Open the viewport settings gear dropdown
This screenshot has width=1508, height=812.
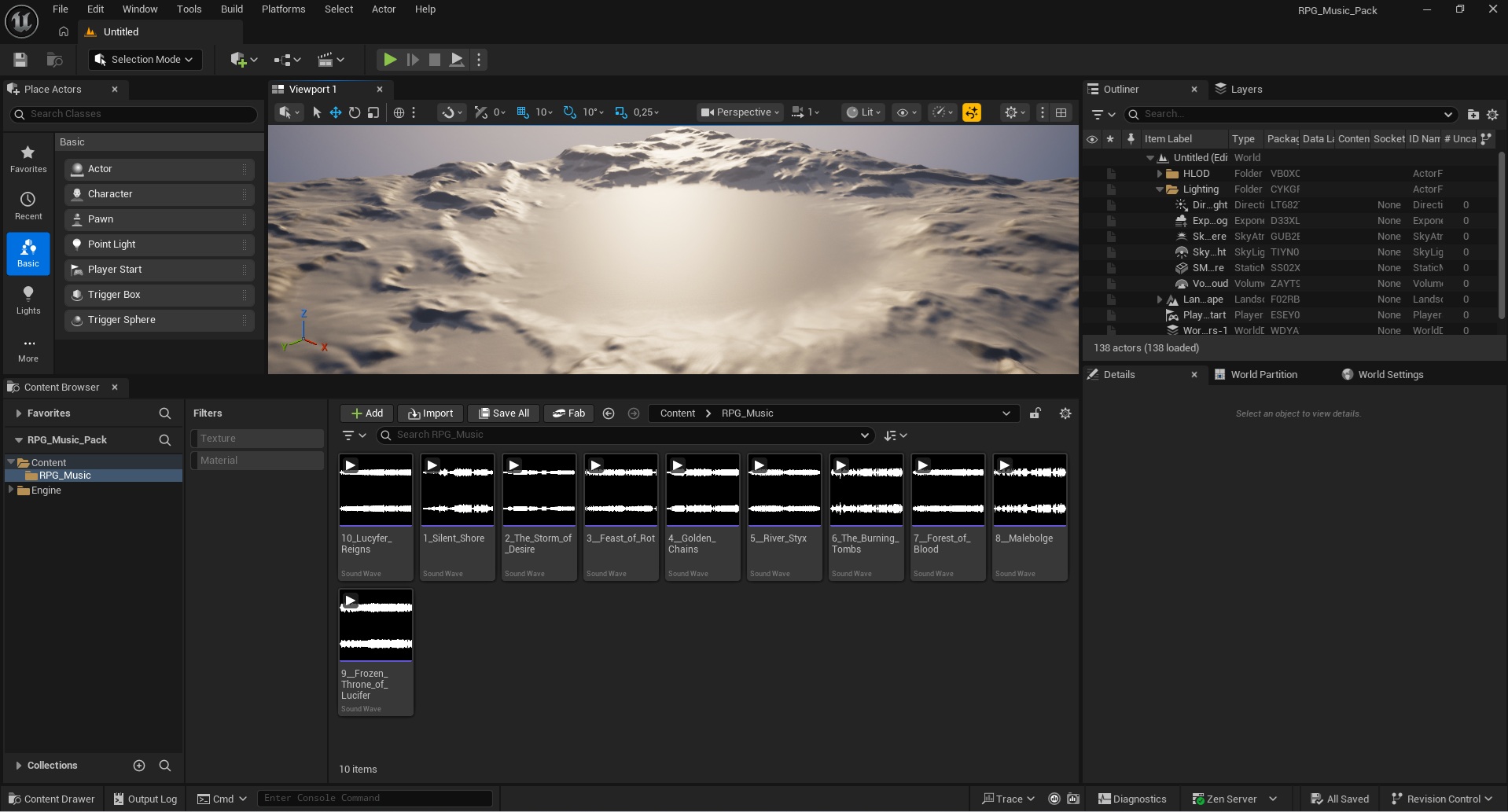click(x=1015, y=112)
